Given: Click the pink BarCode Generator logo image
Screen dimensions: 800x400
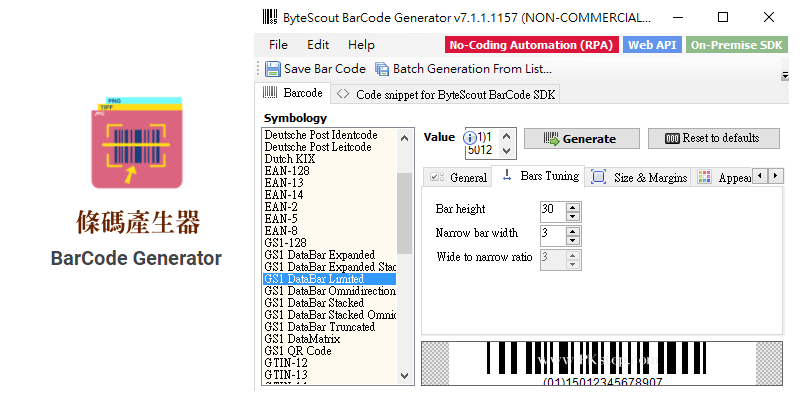Looking at the screenshot, I should point(137,143).
